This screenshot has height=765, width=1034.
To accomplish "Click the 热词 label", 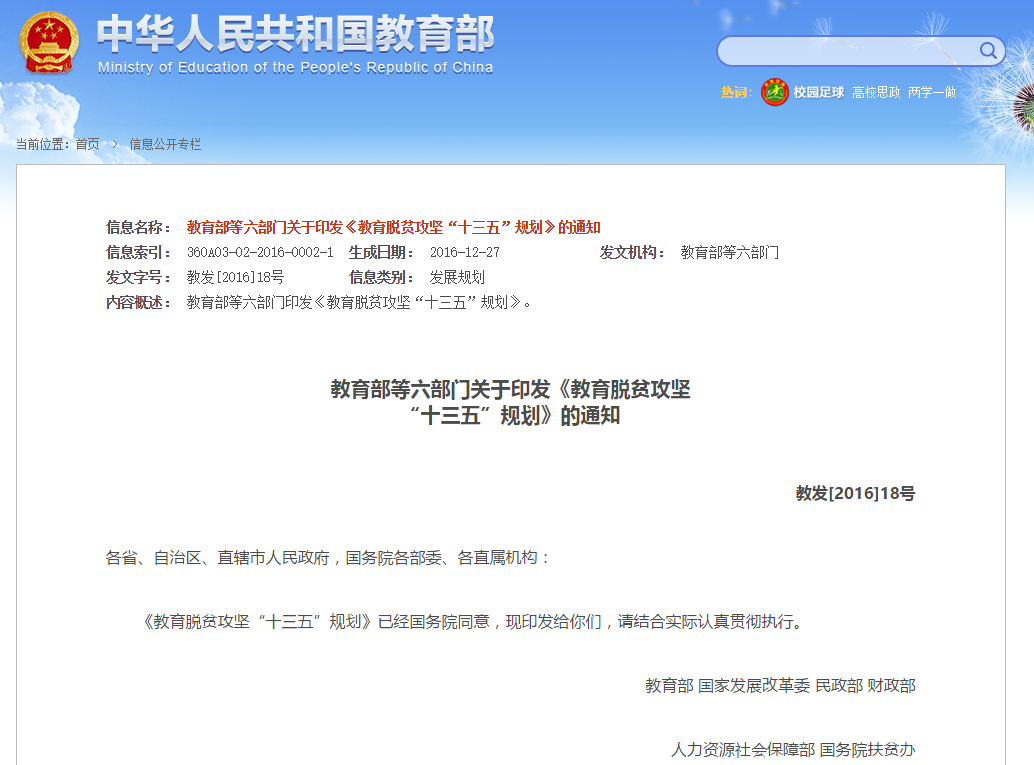I will [x=736, y=92].
